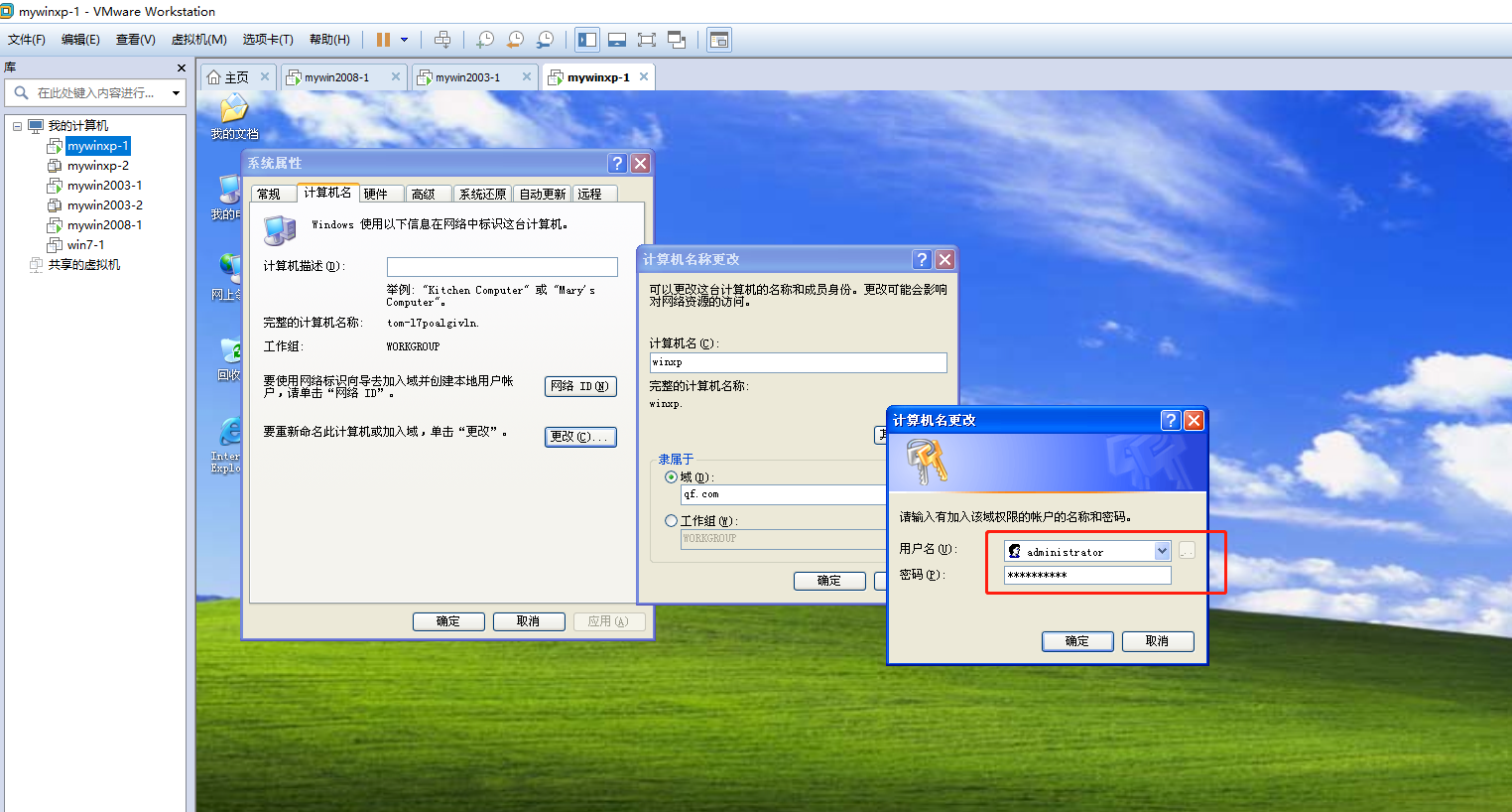Open the 虚拟机(M) menu
This screenshot has height=812, width=1512.
[x=199, y=40]
